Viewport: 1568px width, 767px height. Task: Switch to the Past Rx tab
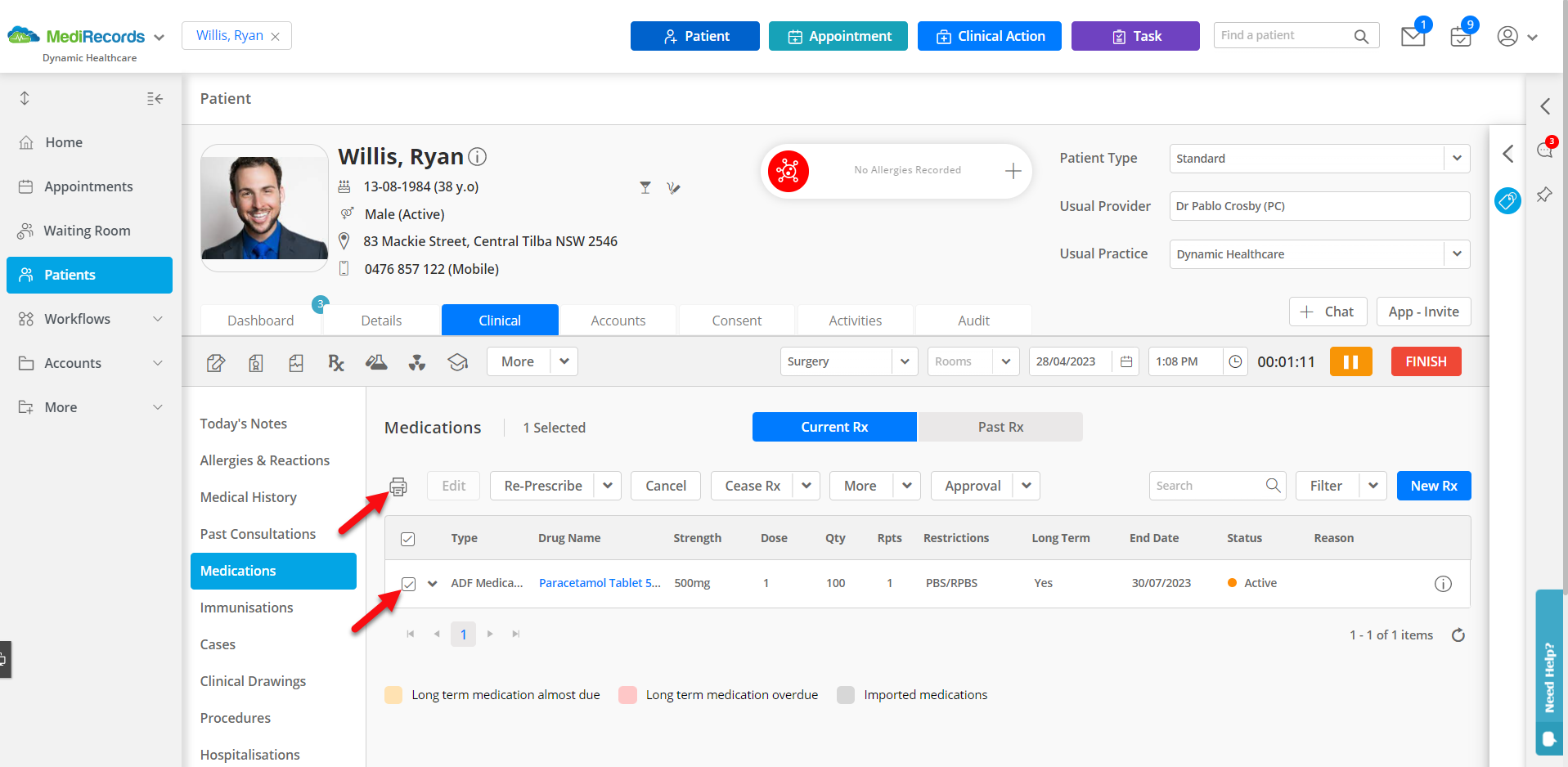click(1000, 427)
